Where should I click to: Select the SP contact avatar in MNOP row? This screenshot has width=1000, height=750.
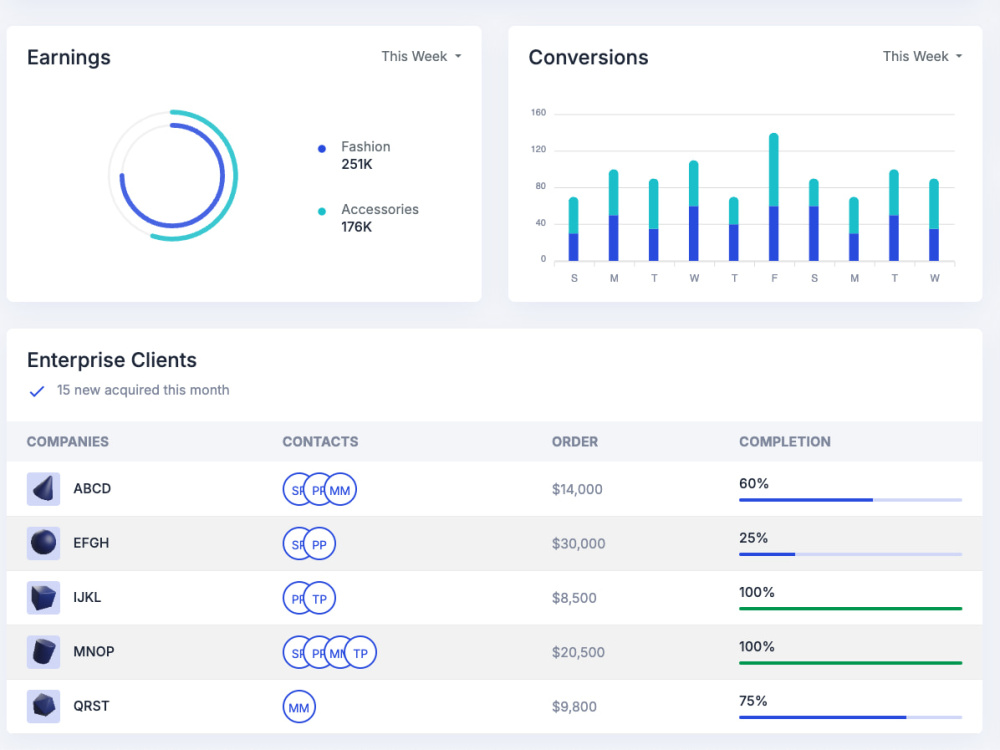coord(293,652)
